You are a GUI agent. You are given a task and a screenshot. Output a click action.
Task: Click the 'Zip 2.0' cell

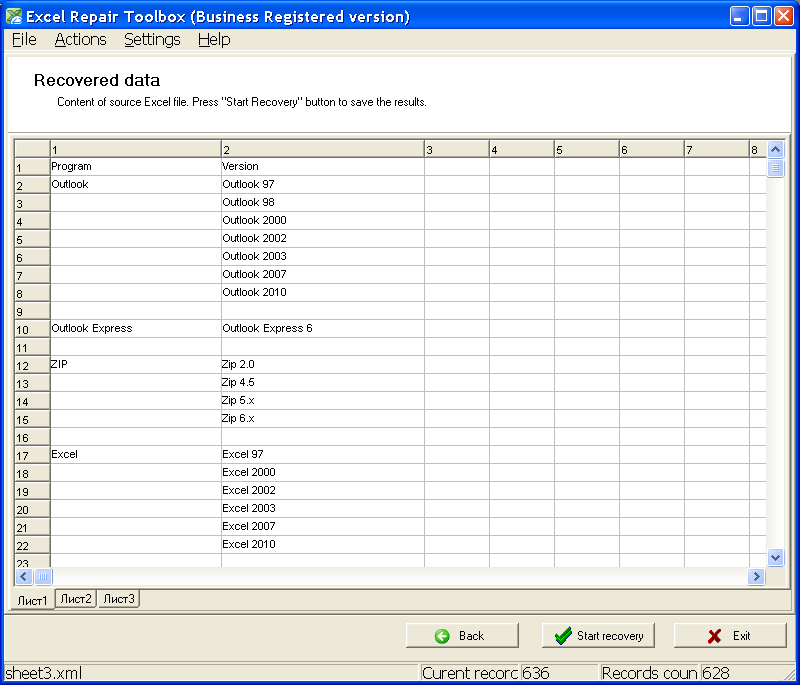pyautogui.click(x=322, y=364)
